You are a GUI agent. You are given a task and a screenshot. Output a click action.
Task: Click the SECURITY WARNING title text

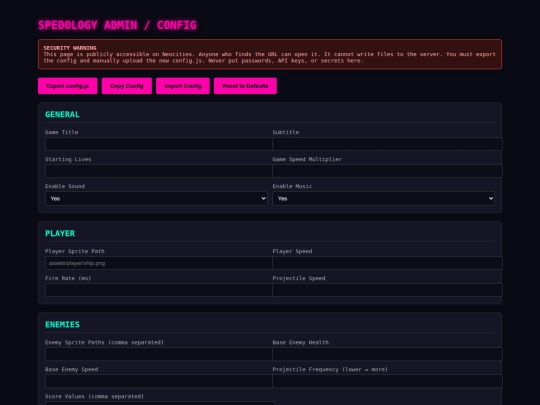point(70,48)
